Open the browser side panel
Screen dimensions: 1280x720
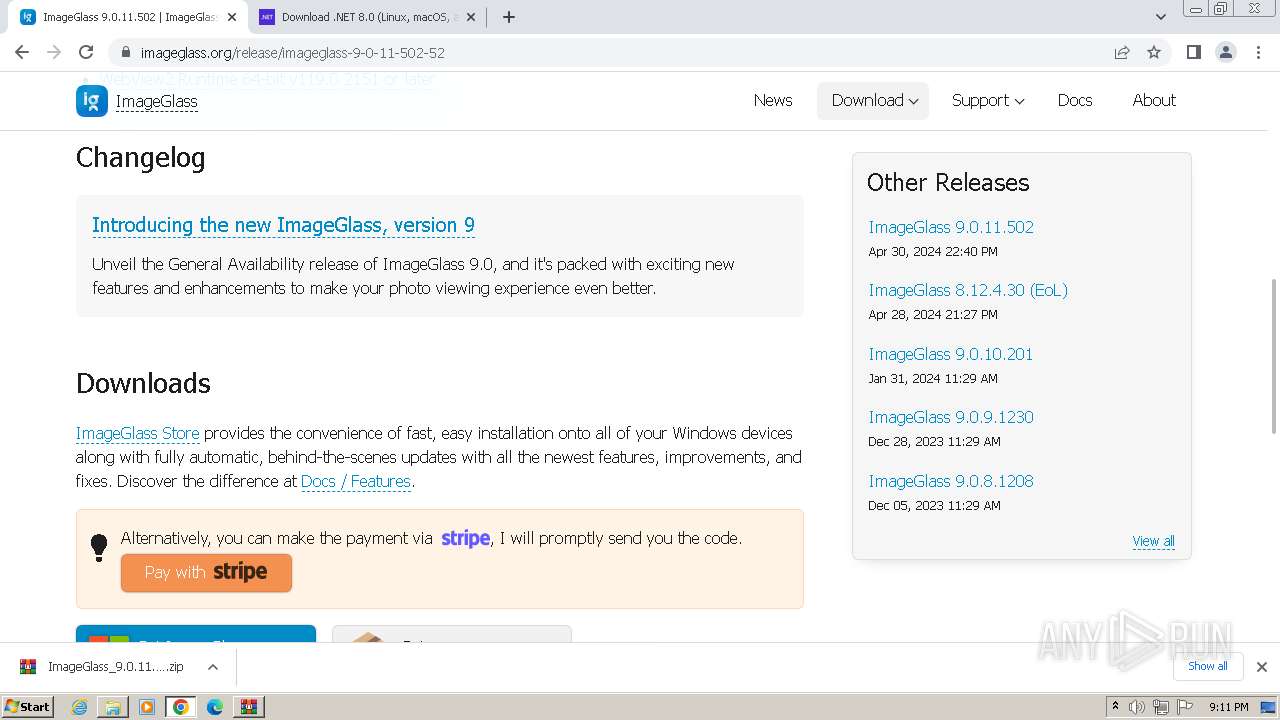[1193, 52]
